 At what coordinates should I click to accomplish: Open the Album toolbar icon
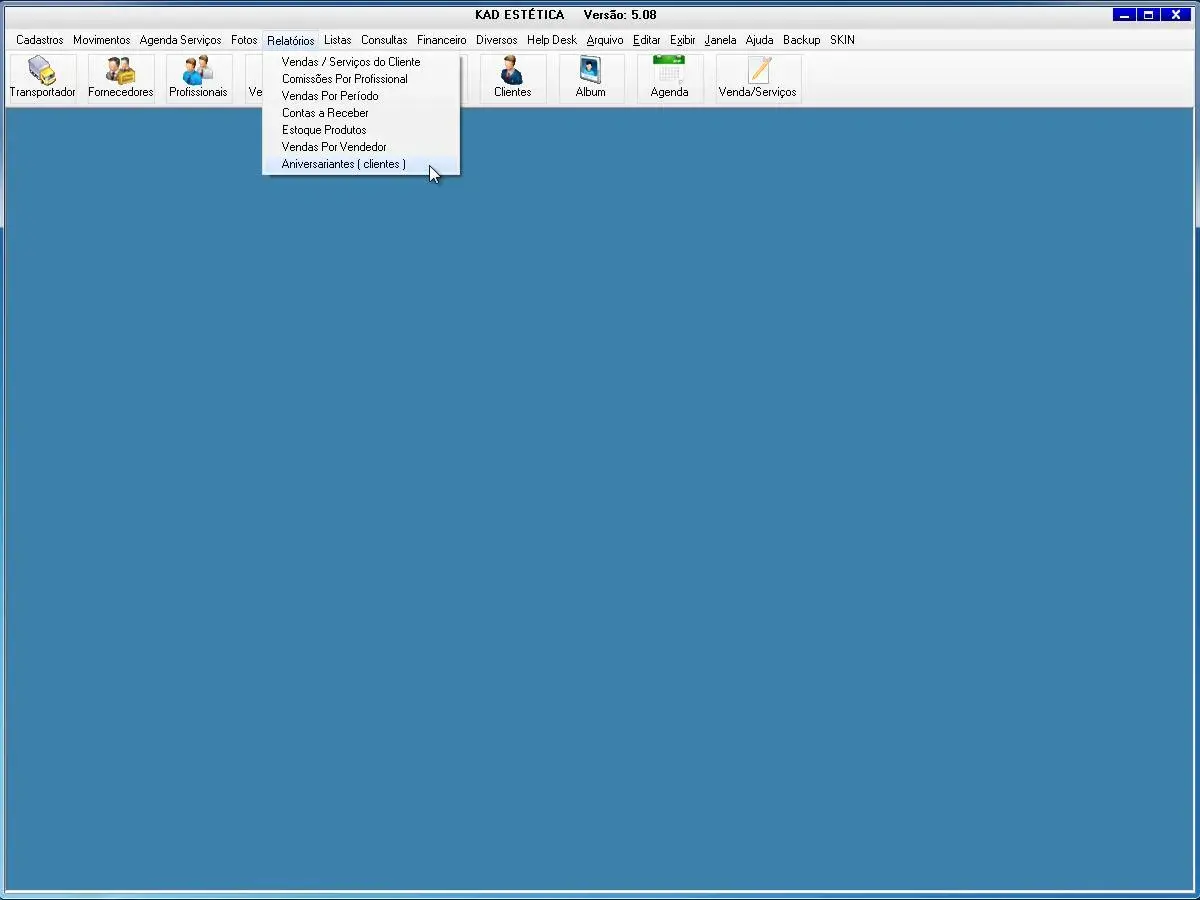(x=590, y=78)
